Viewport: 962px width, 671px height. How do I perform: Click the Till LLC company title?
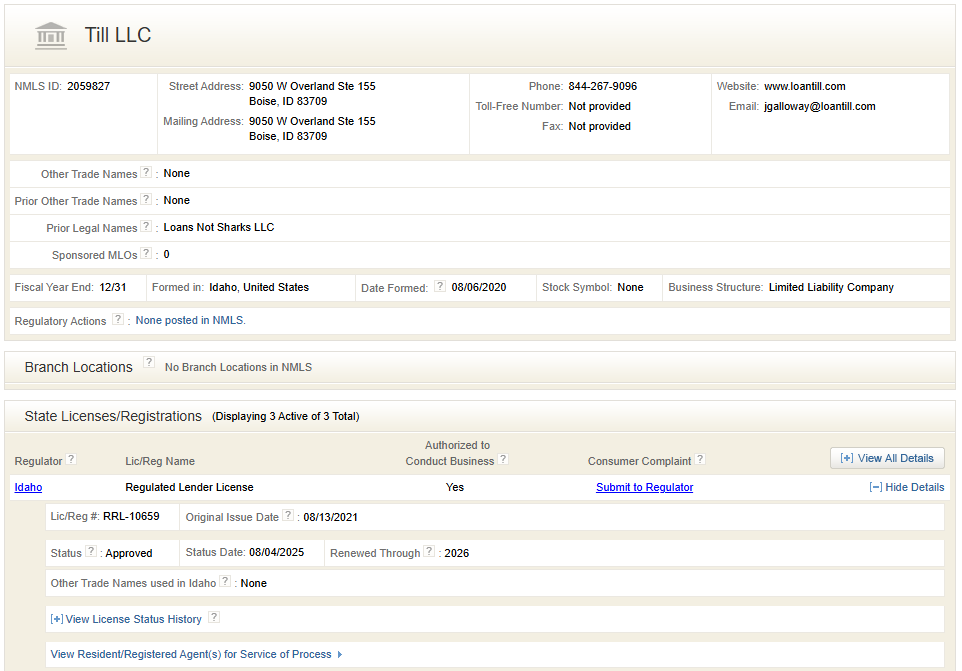118,35
